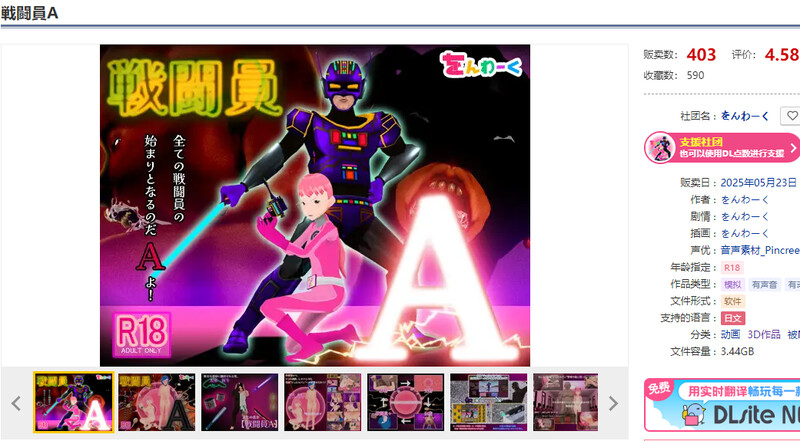
Task: Open scenario をんわーく link in 剧情 row
Action: [x=744, y=216]
